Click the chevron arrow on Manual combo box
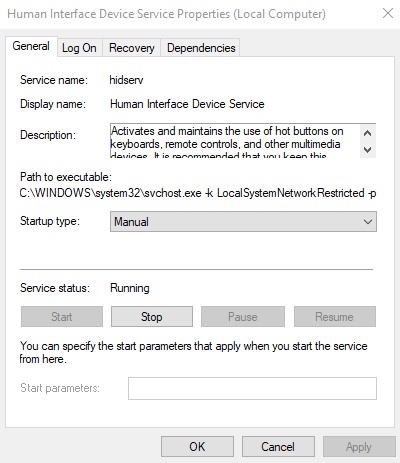The width and height of the screenshot is (400, 463). pos(368,221)
